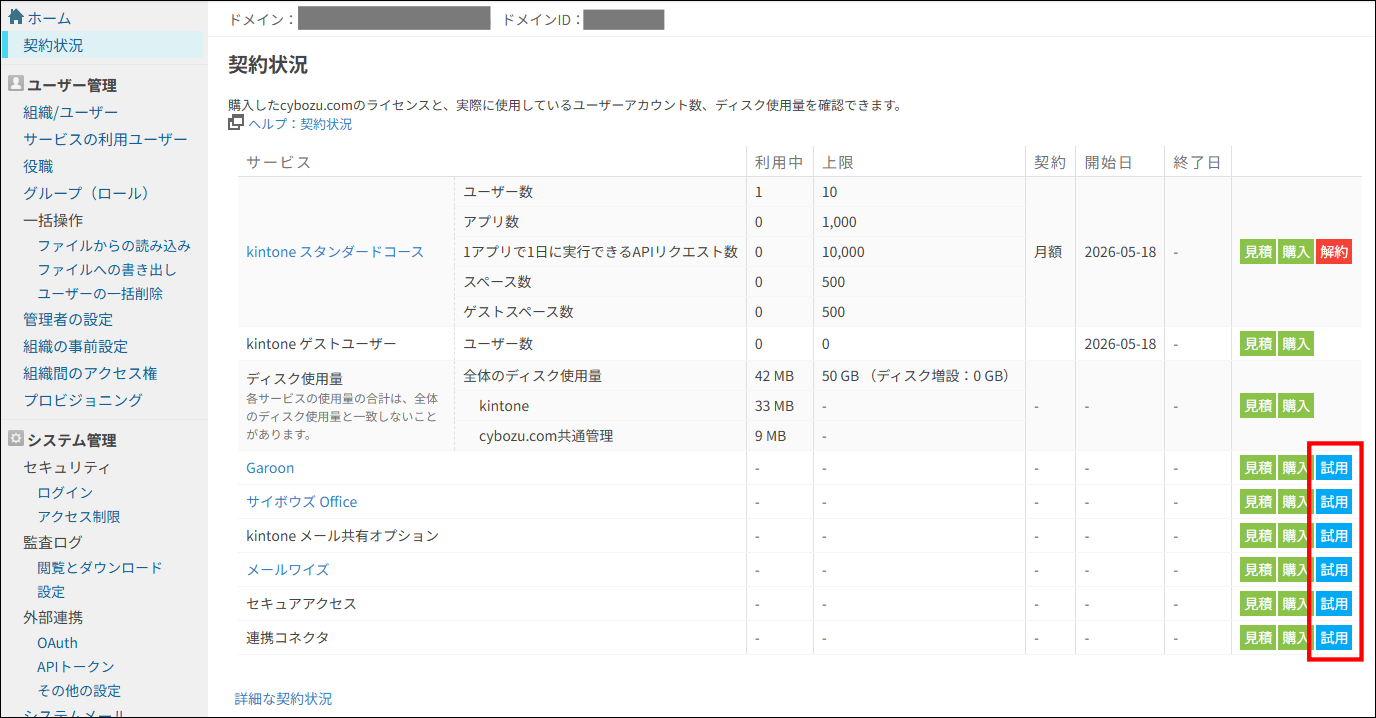
Task: Click 見積 for kintone スタンダードコース
Action: pyautogui.click(x=1258, y=252)
